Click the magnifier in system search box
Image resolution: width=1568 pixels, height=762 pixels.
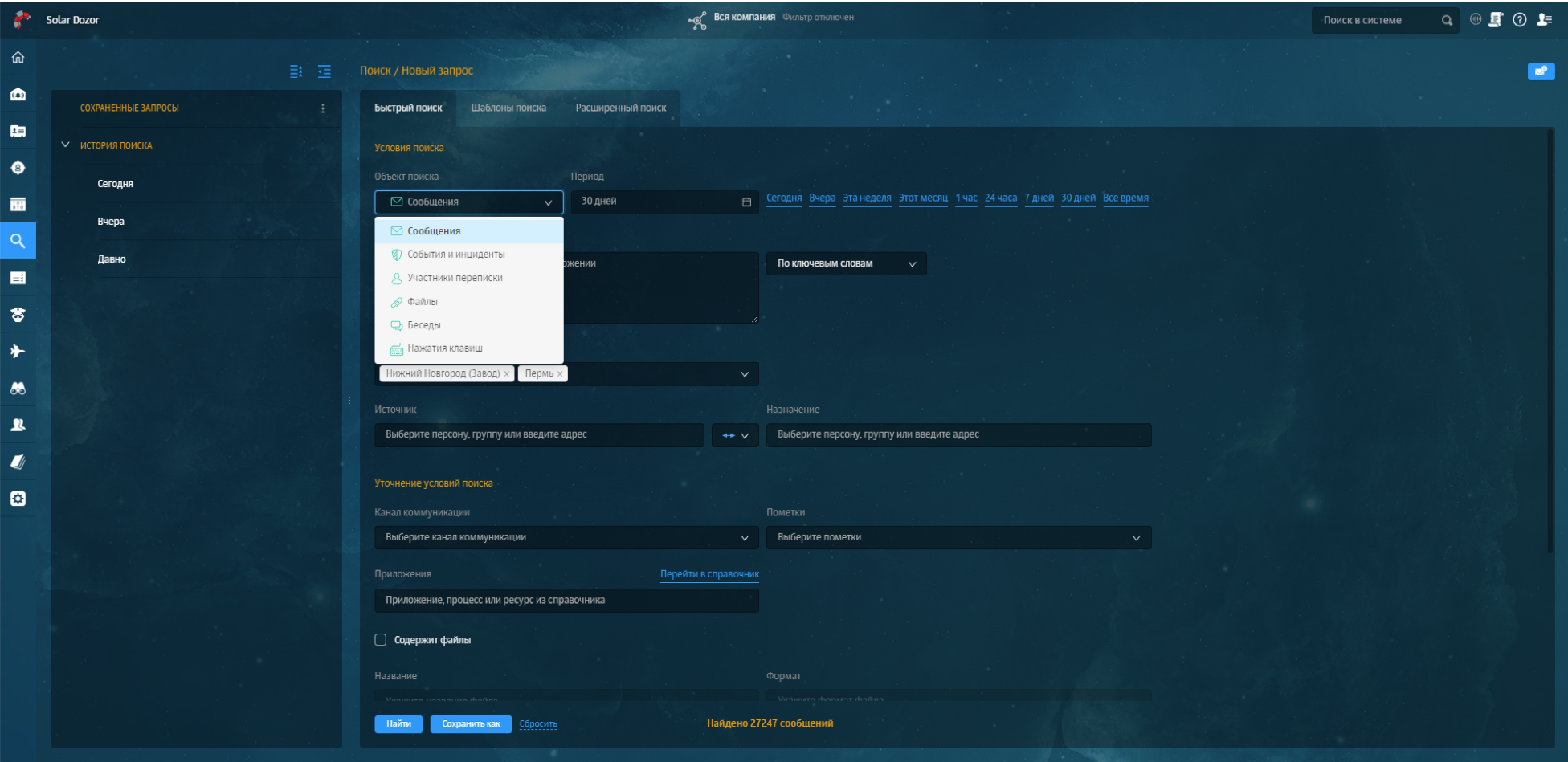[x=1447, y=21]
